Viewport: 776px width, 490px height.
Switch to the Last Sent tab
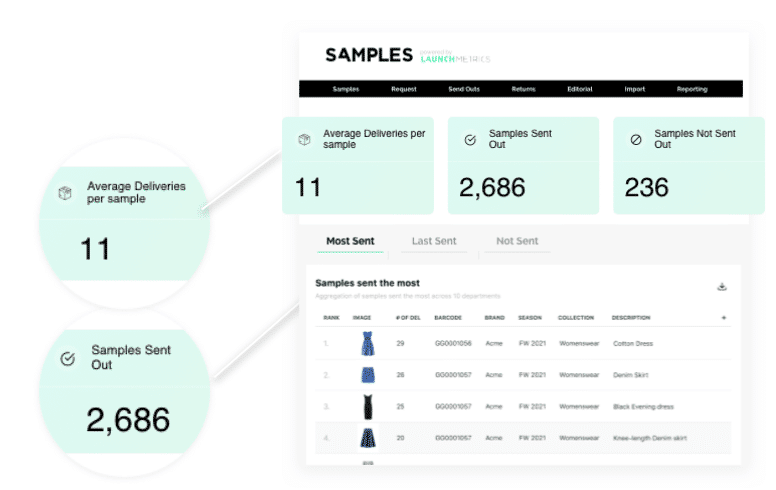coord(436,241)
